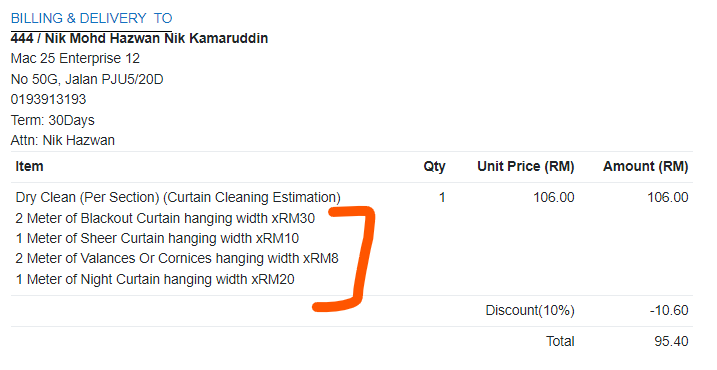Viewport: 717px width, 370px height.
Task: Click the BILLING & DELIVERY TO heading
Action: [91, 18]
